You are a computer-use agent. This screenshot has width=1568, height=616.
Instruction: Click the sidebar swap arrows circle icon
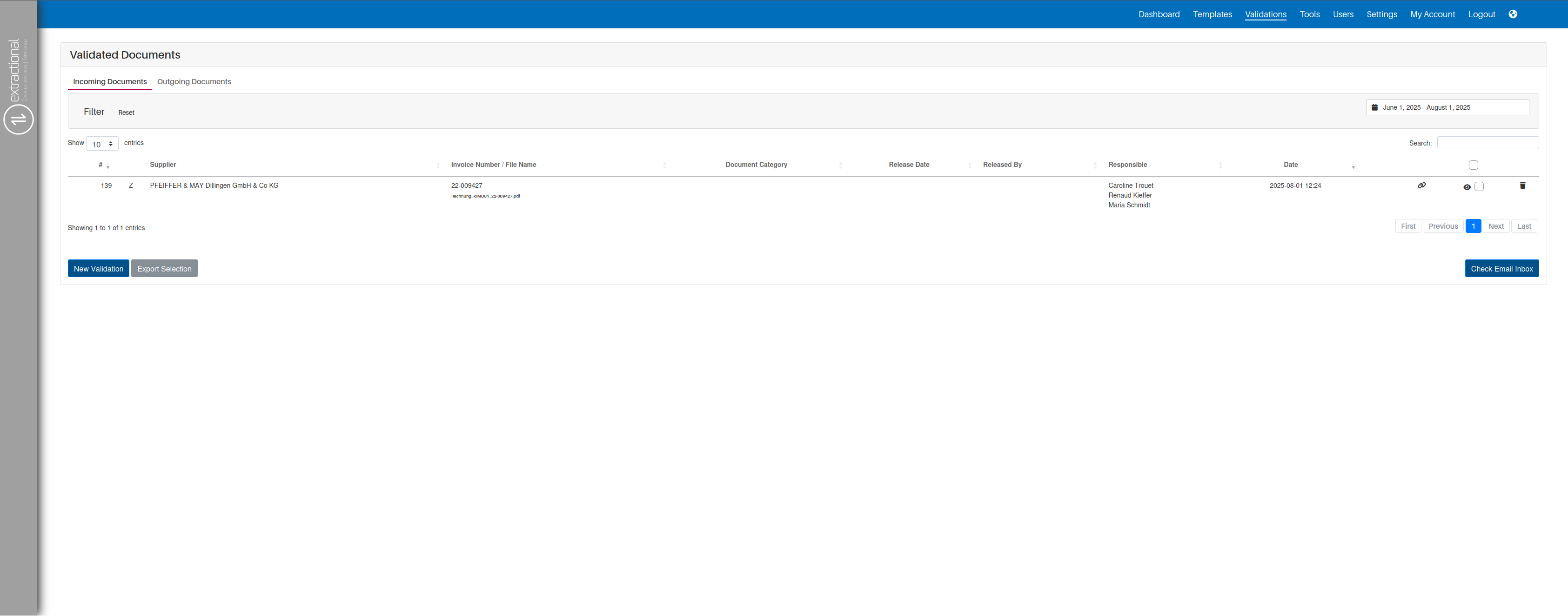point(18,119)
